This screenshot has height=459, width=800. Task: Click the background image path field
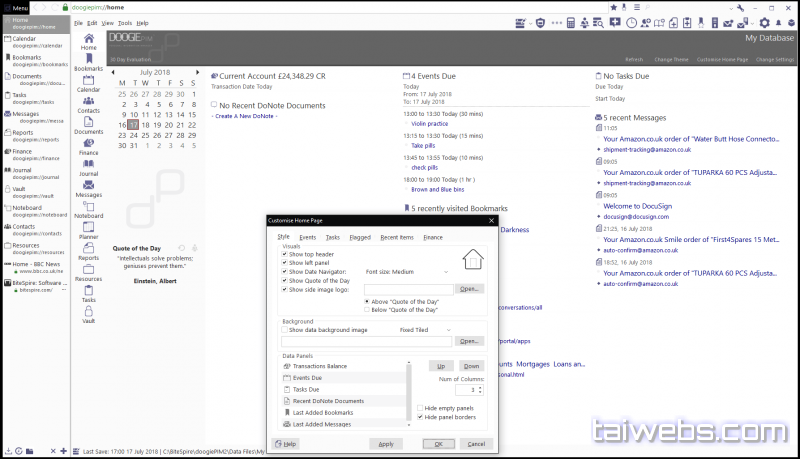point(367,341)
